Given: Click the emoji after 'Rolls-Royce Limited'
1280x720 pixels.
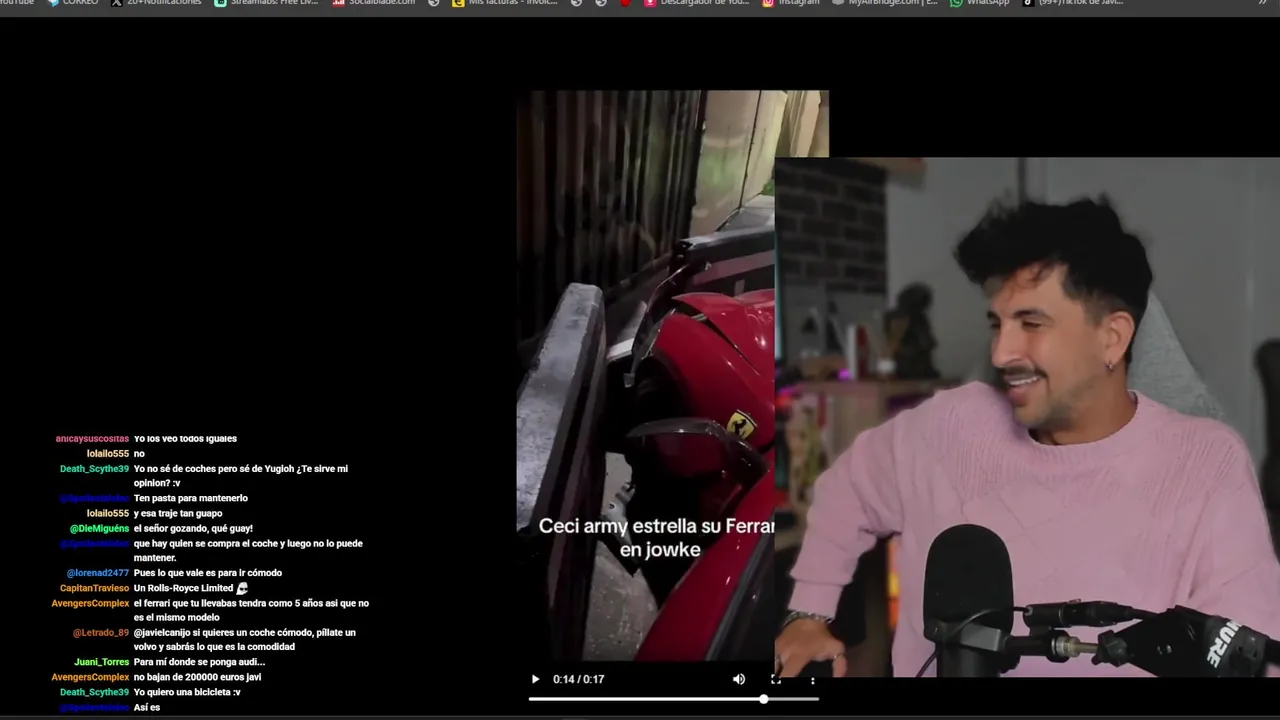Looking at the screenshot, I should coord(242,588).
